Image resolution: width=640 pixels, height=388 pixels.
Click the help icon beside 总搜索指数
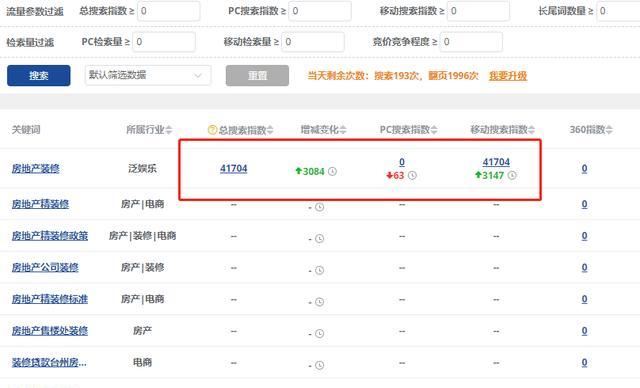tap(212, 130)
